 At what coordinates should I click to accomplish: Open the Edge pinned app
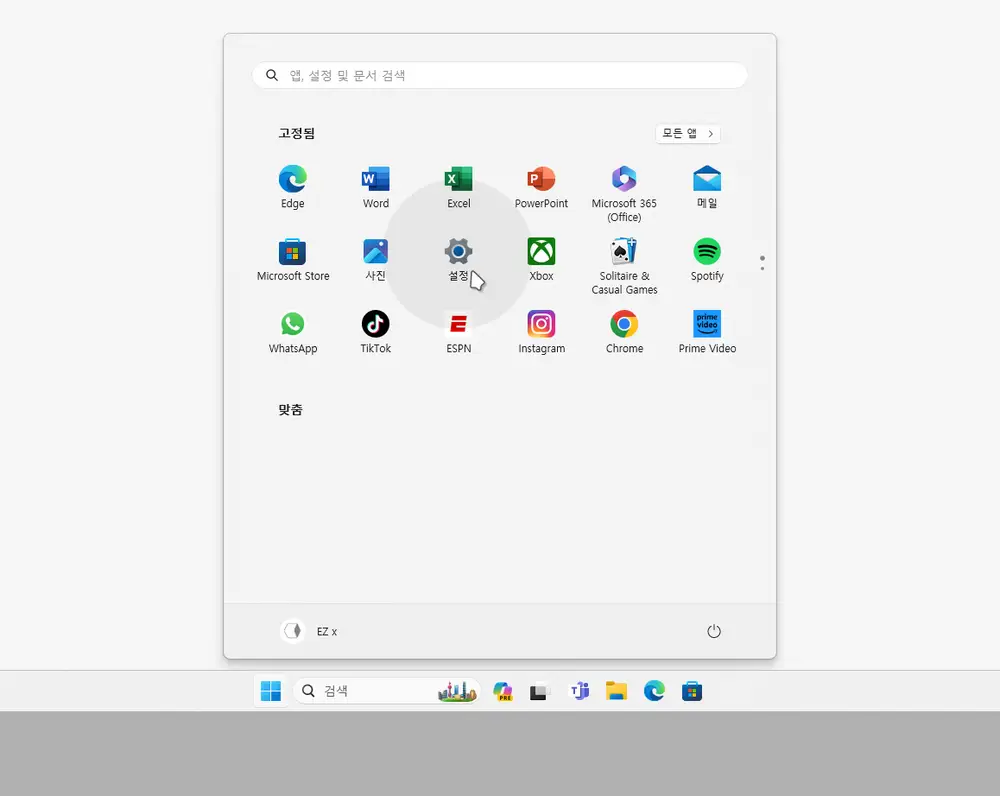[x=293, y=186]
